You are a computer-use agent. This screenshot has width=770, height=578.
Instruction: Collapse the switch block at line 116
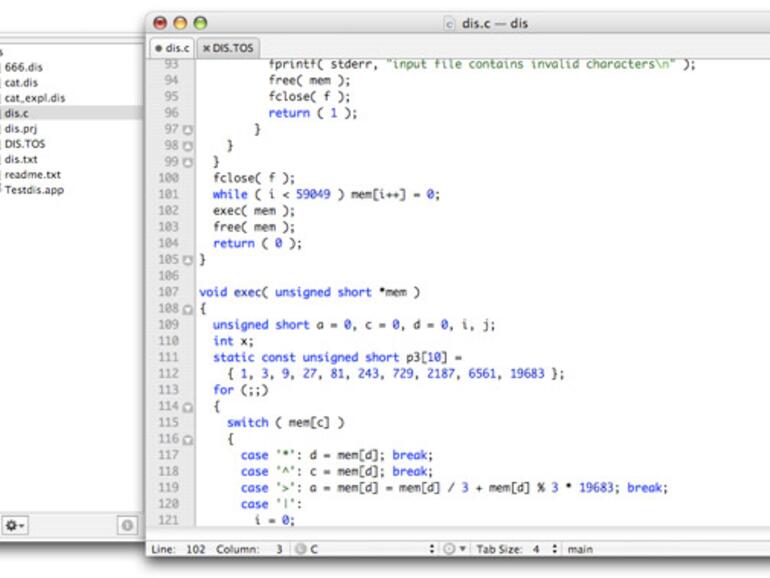click(x=188, y=440)
